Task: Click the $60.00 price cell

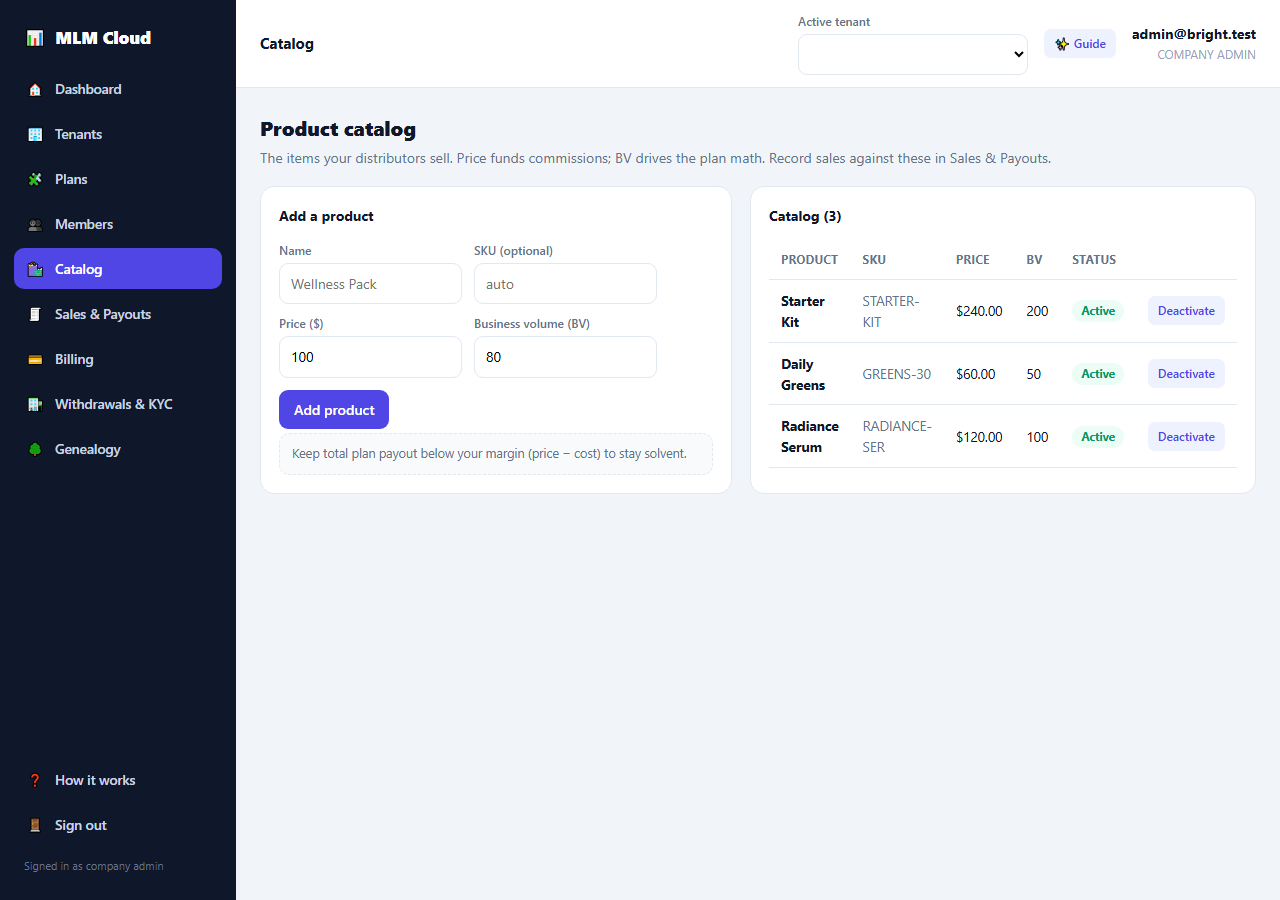Action: pyautogui.click(x=976, y=374)
